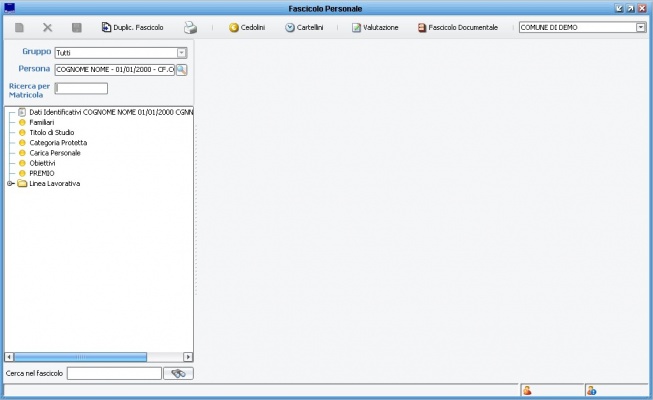Screen dimensions: 653x400
Task: Open Cartellini from the toolbar
Action: coord(304,28)
